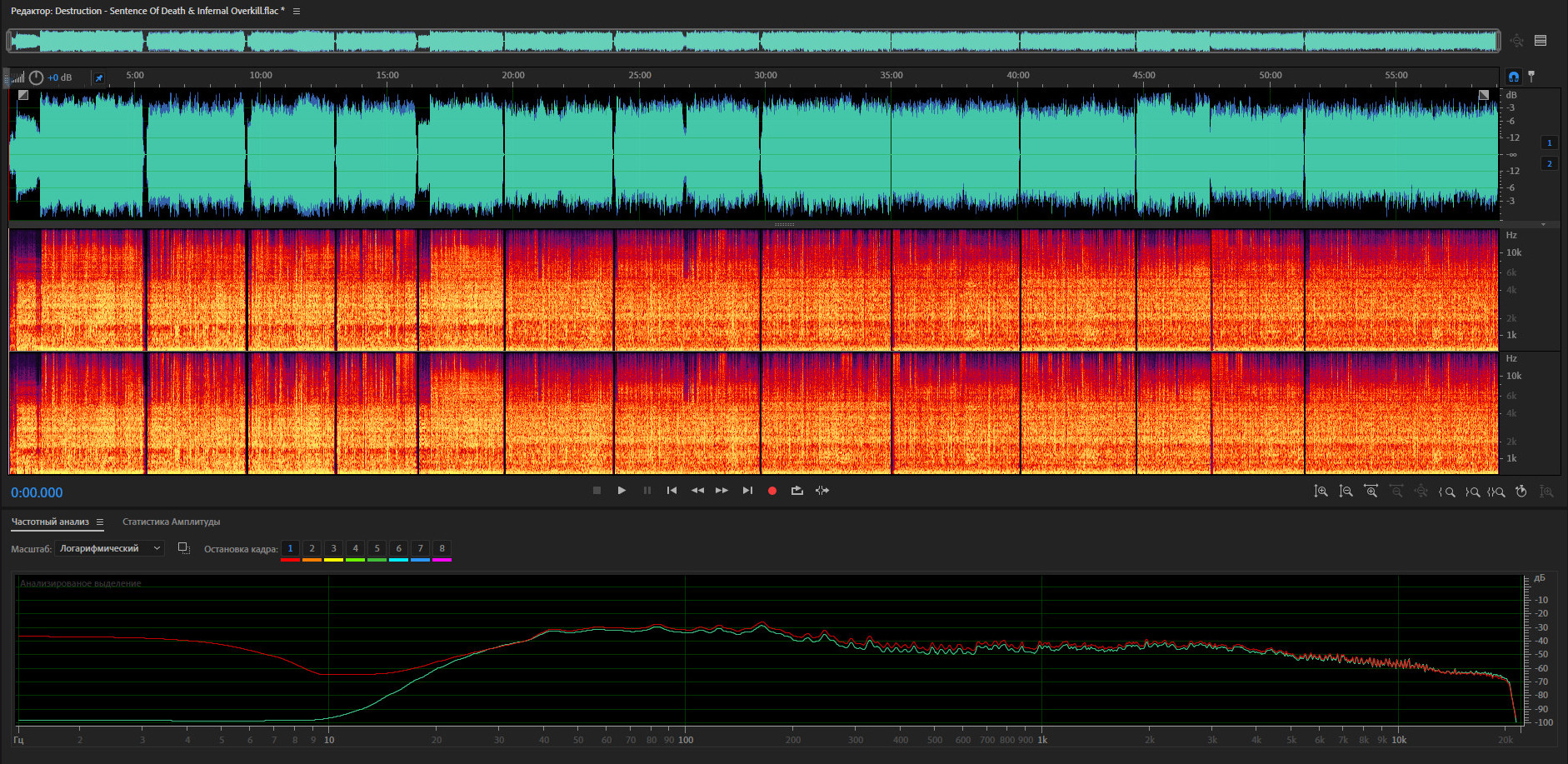Screen dimensions: 1568x764
Task: Click the Skip Selection transport icon
Action: (822, 491)
